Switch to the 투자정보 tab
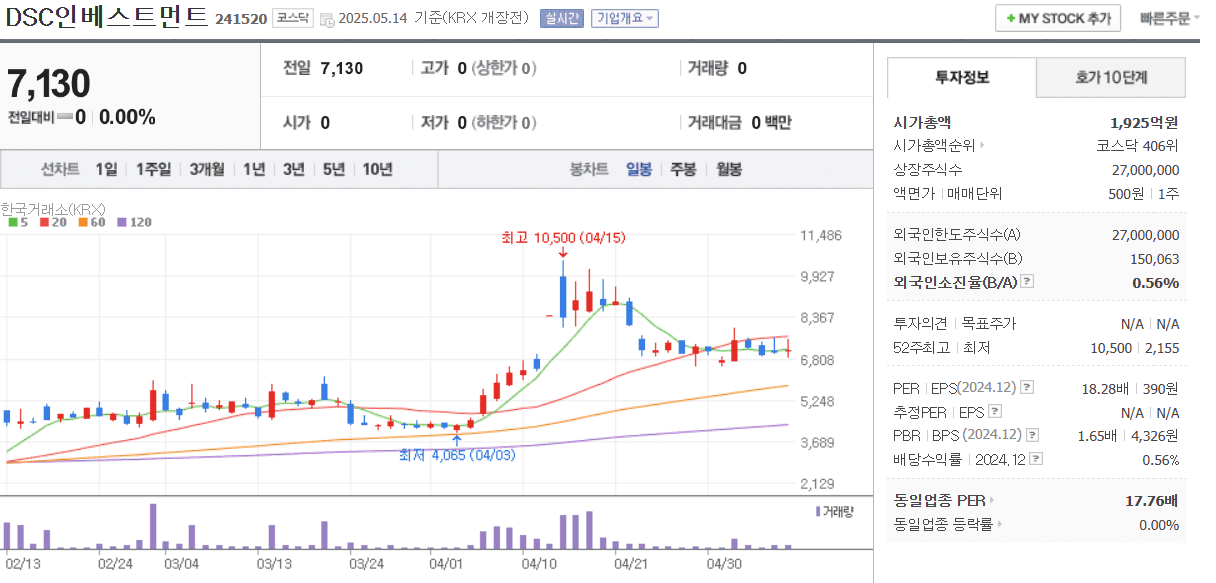Viewport: 1216px width, 583px height. click(962, 77)
